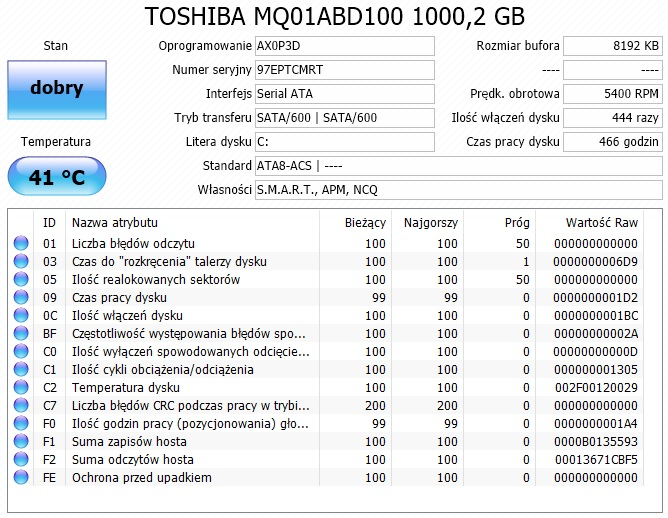Screen dimensions: 668x518
Task: Click the buffer size field 8192 KB
Action: click(613, 46)
